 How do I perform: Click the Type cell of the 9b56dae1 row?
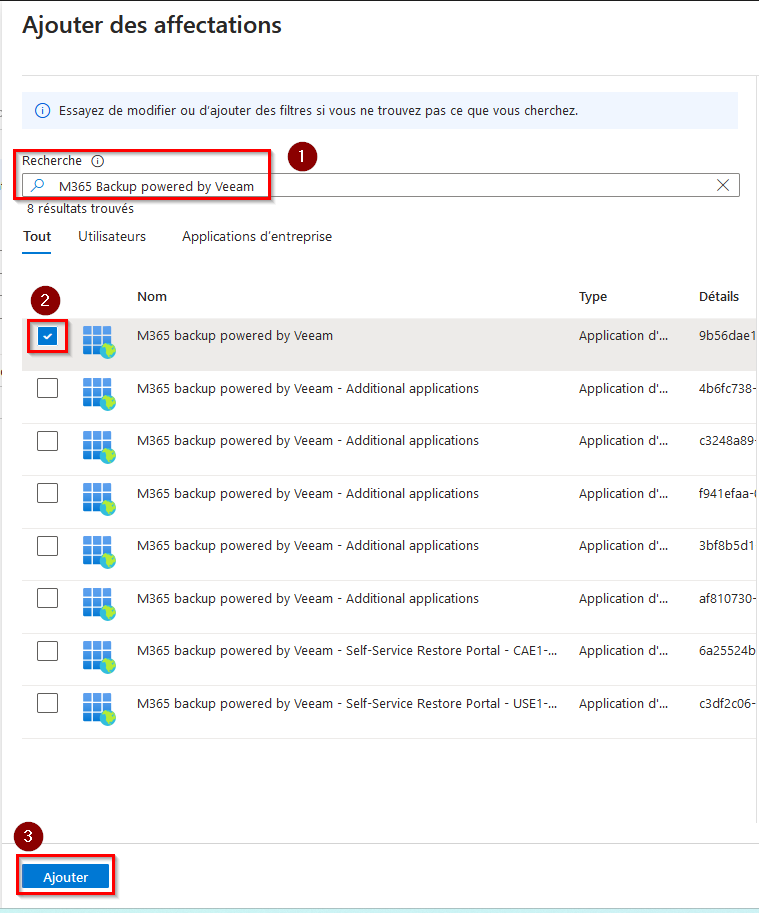623,335
